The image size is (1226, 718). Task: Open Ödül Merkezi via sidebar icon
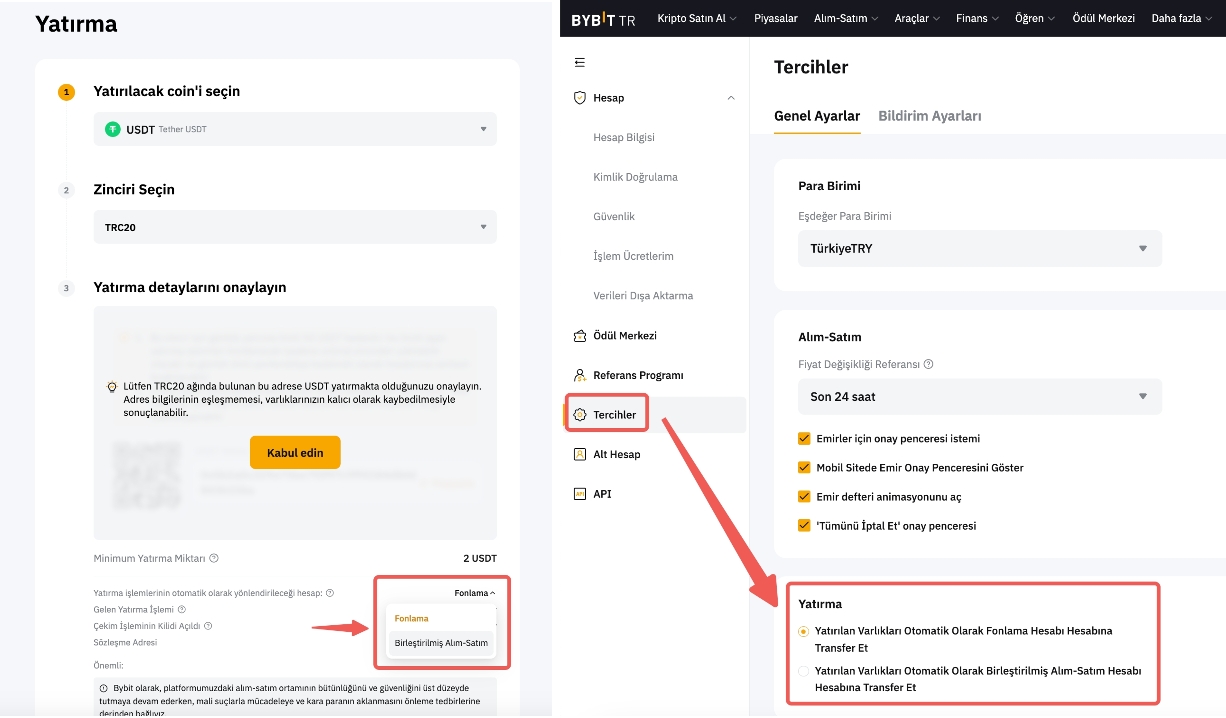tap(579, 336)
